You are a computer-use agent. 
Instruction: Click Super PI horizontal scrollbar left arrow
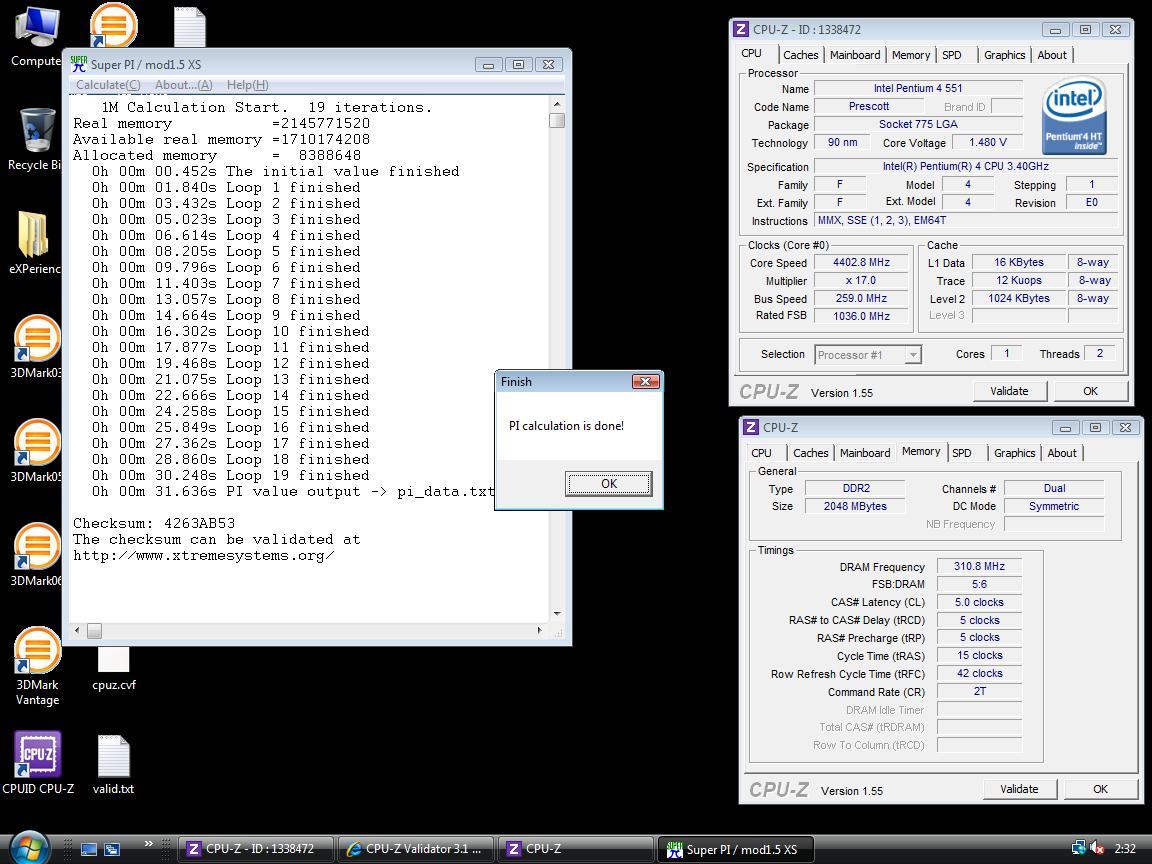pos(77,630)
